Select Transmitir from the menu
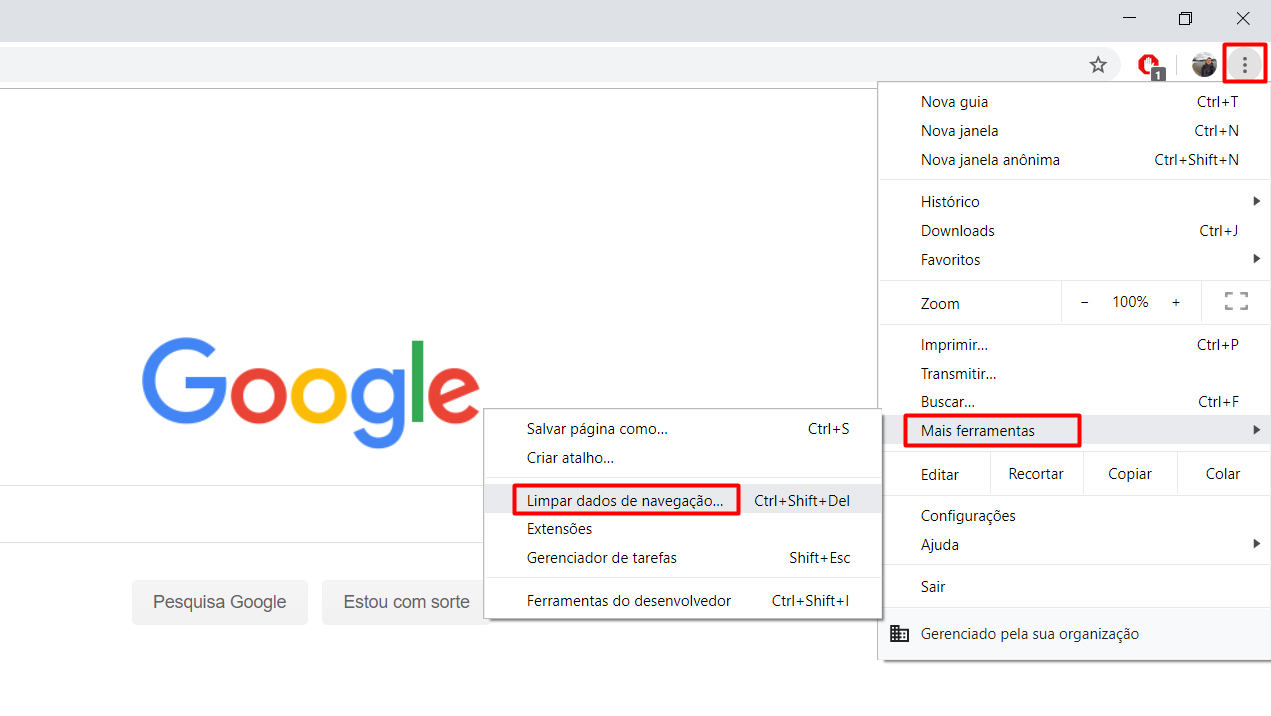The width and height of the screenshot is (1271, 716). (x=957, y=373)
